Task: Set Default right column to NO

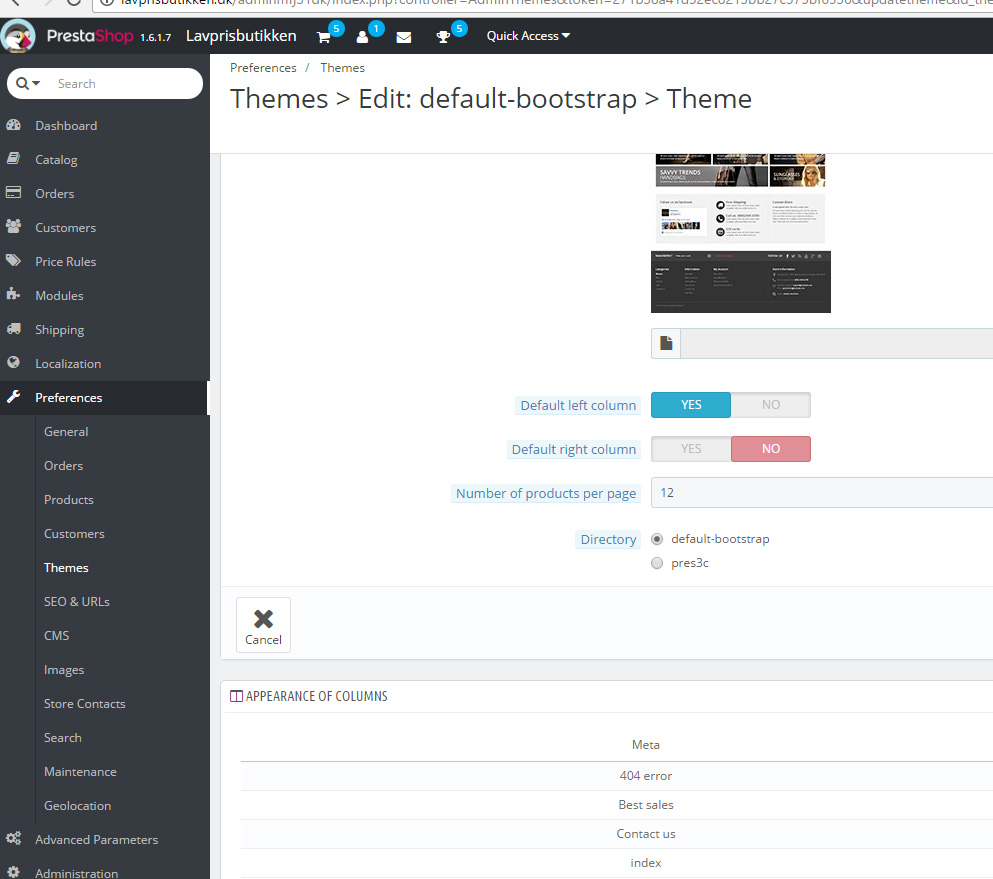Action: click(x=771, y=449)
